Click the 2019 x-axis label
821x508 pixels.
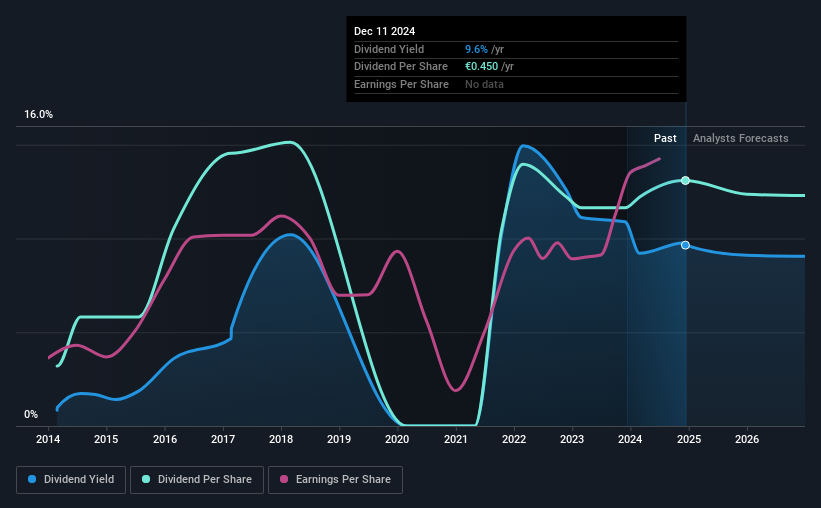[339, 439]
